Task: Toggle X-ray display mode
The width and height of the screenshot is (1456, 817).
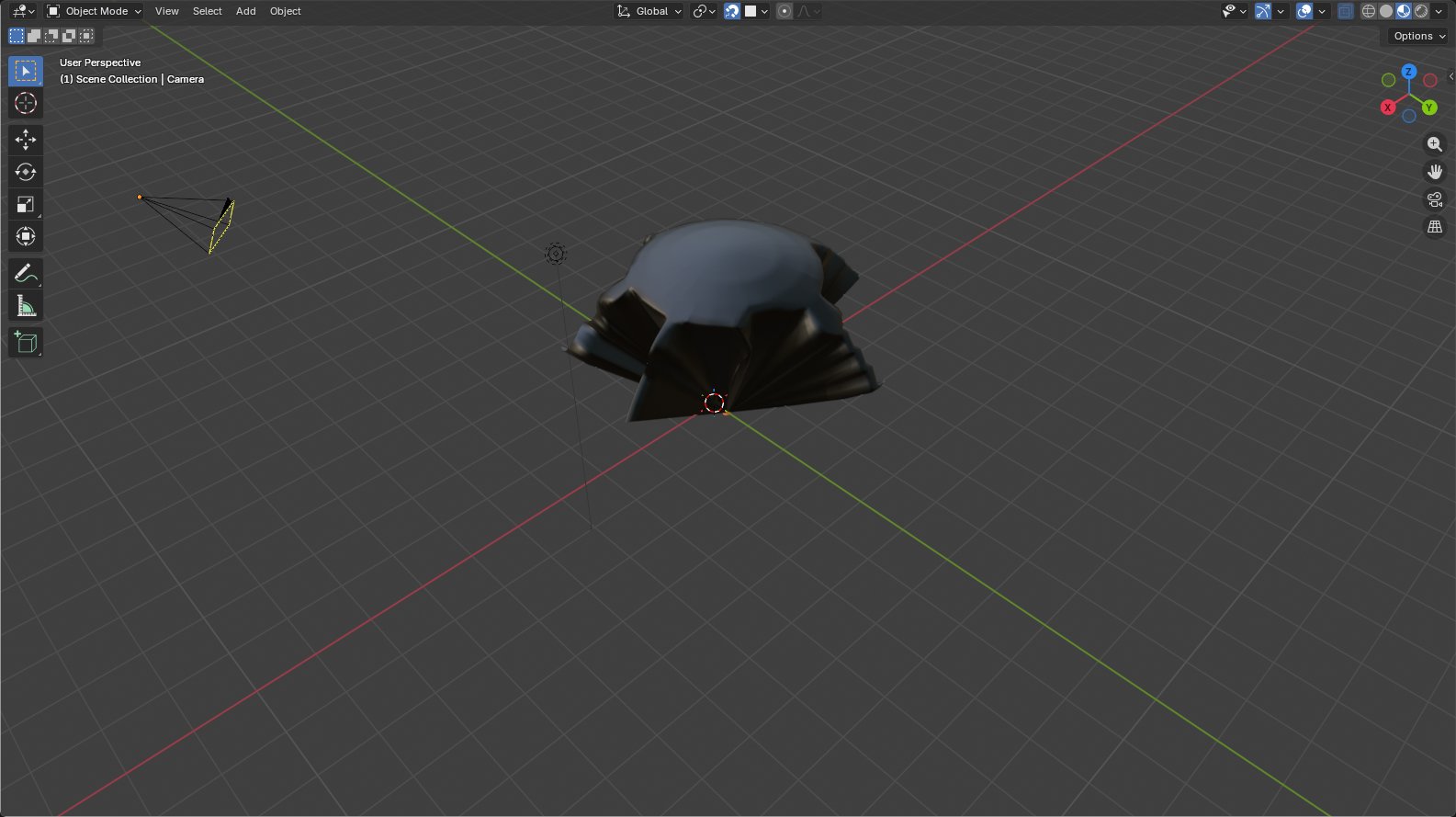Action: (x=1345, y=11)
